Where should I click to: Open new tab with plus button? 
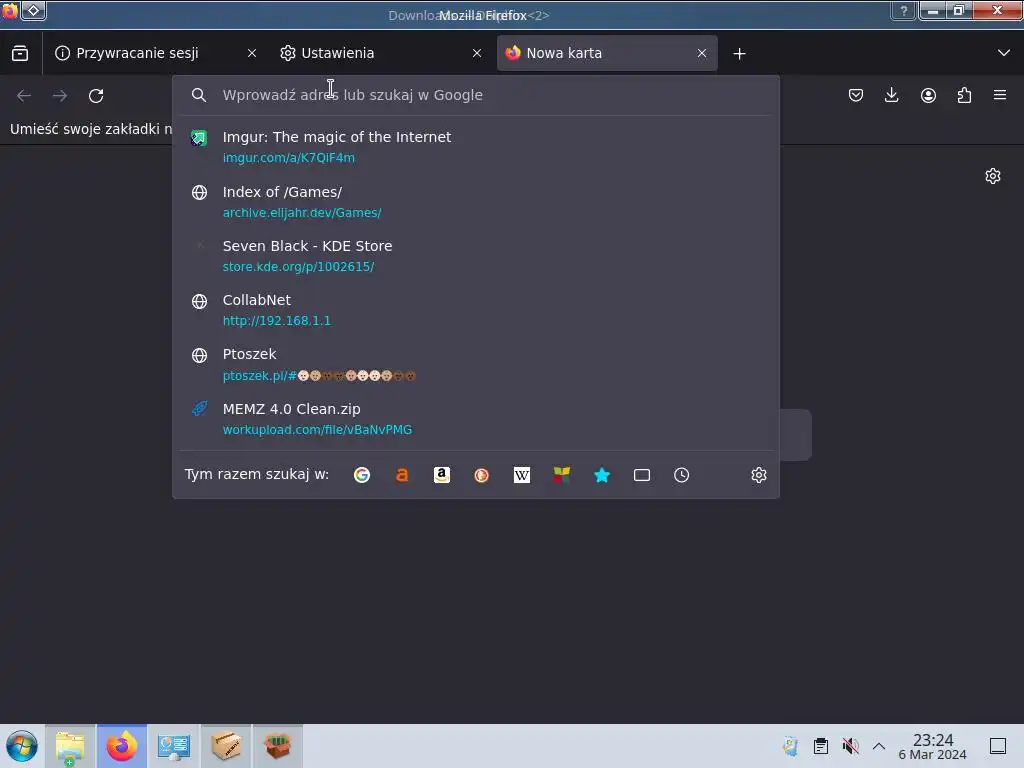[x=739, y=54]
